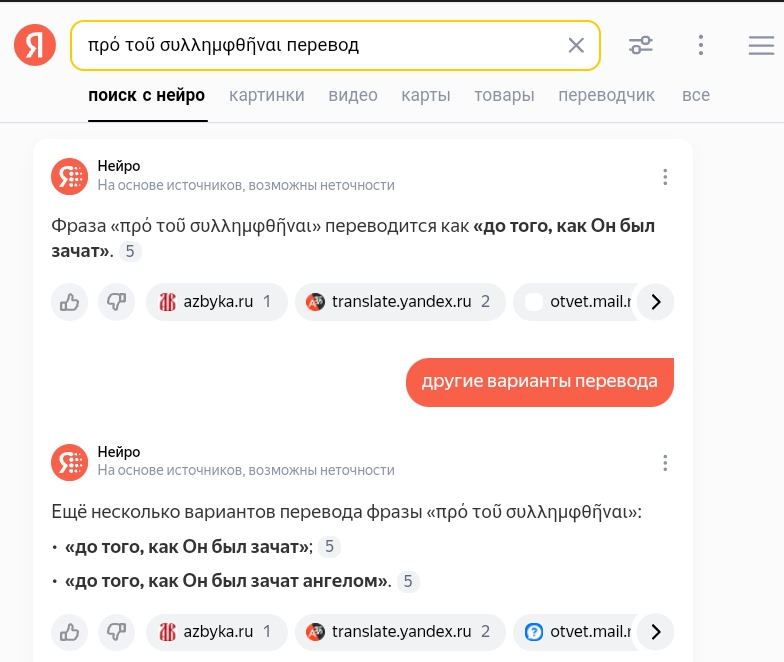Switch to the переводчик tab
Image resolution: width=784 pixels, height=662 pixels.
click(x=606, y=96)
